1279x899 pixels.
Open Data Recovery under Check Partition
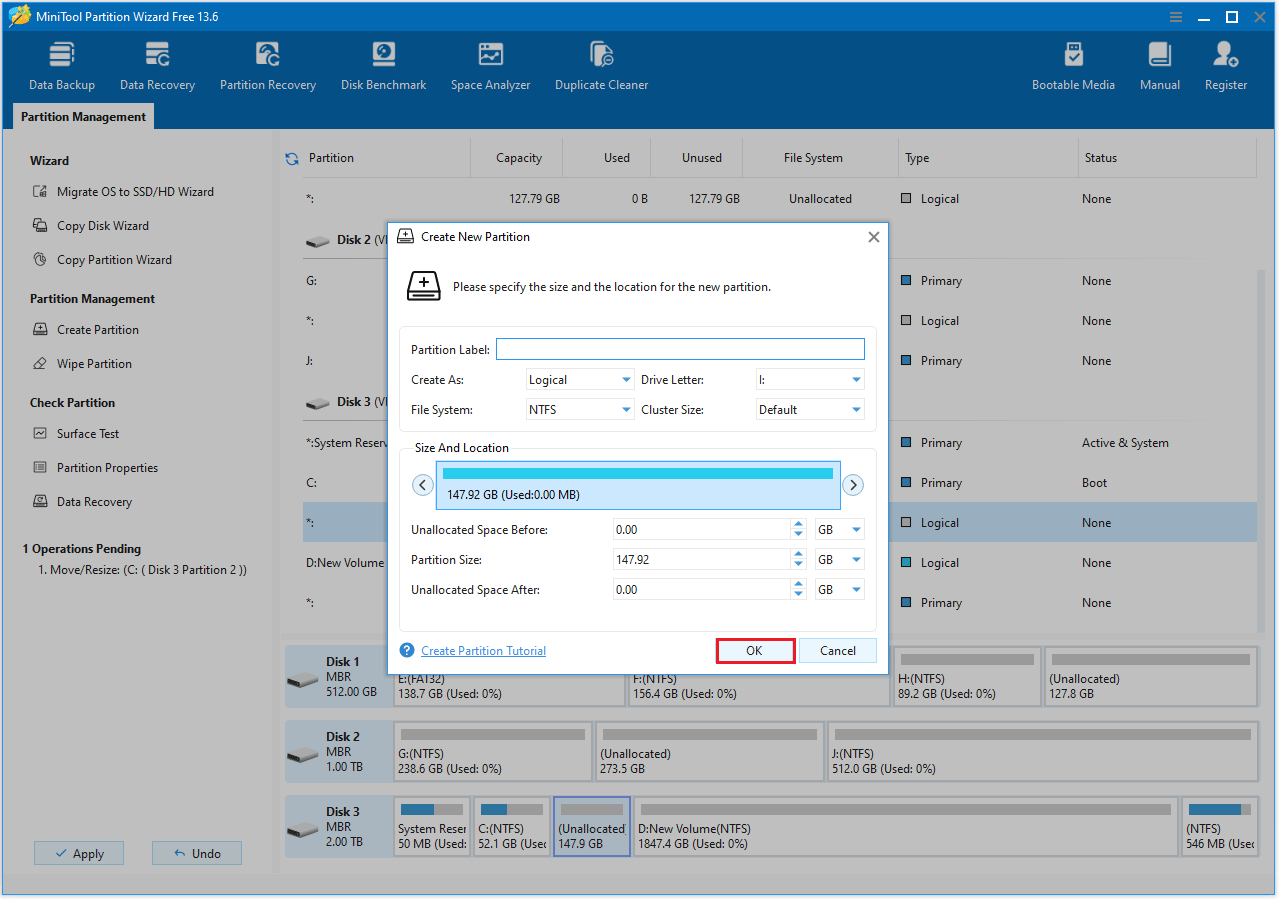point(82,502)
